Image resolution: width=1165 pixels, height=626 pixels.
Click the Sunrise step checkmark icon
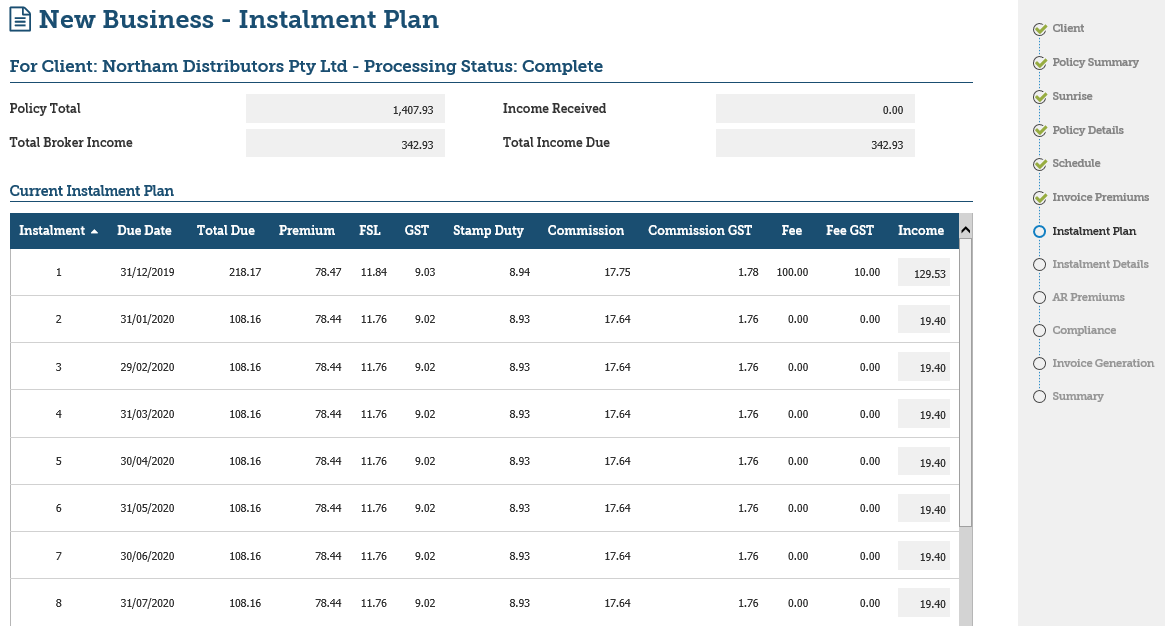click(1040, 97)
